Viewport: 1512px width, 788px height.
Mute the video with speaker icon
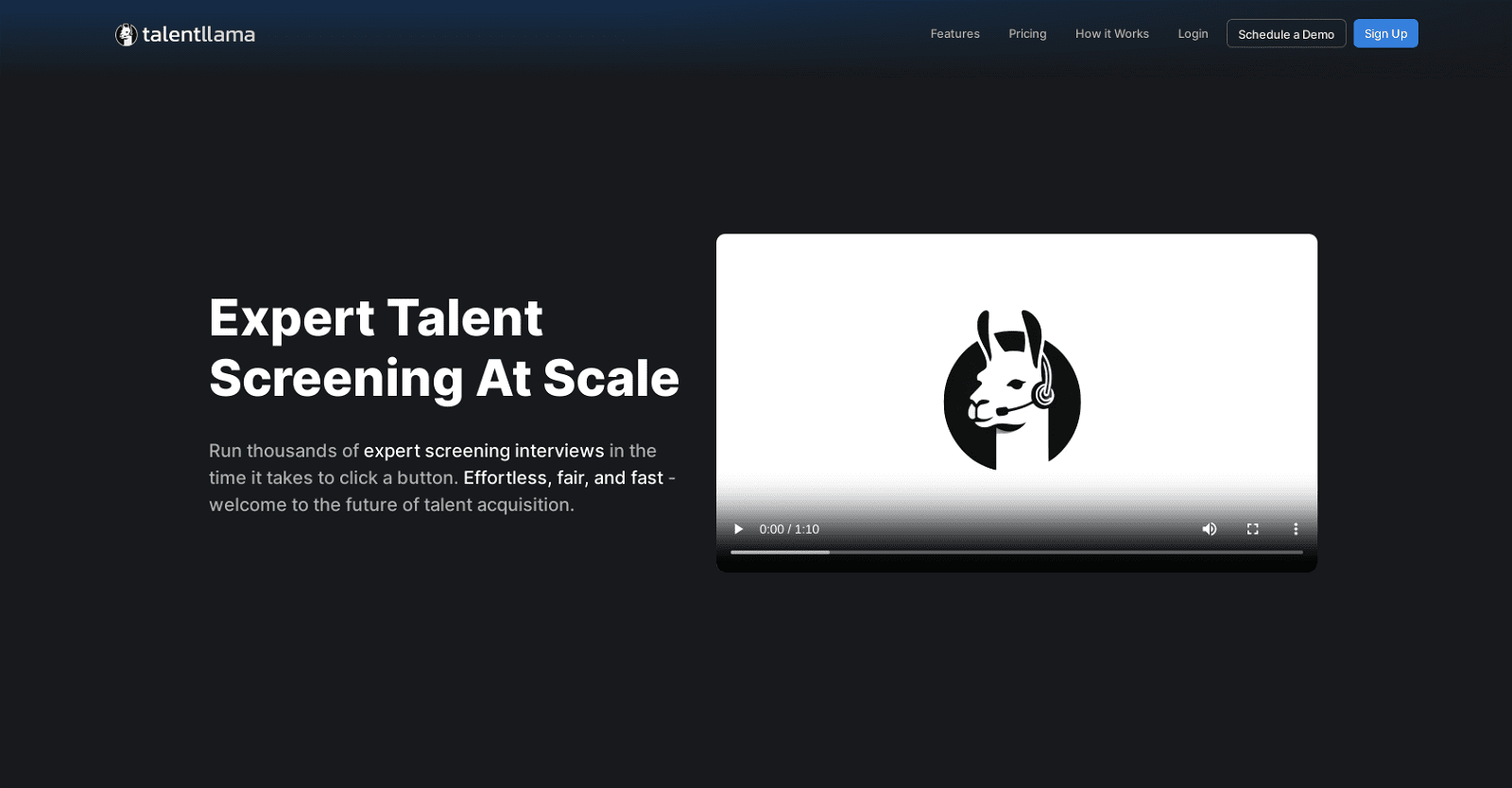[x=1209, y=529]
